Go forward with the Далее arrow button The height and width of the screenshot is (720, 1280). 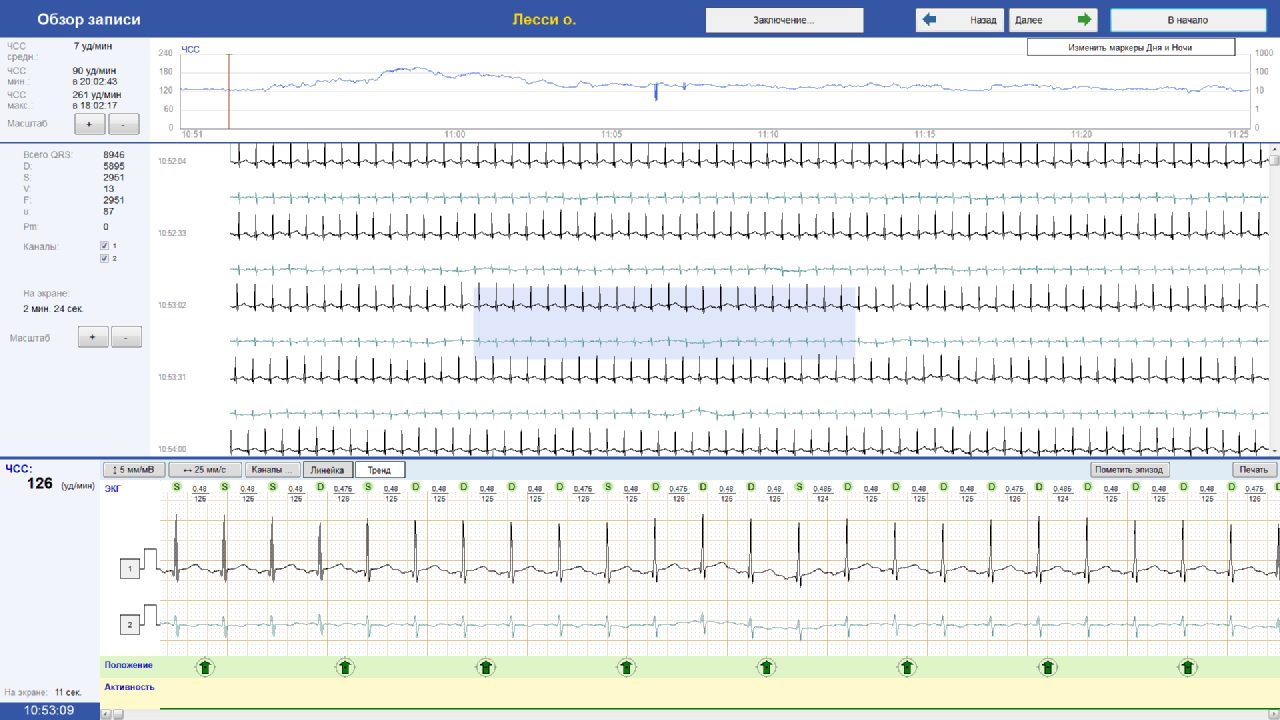(x=1053, y=20)
